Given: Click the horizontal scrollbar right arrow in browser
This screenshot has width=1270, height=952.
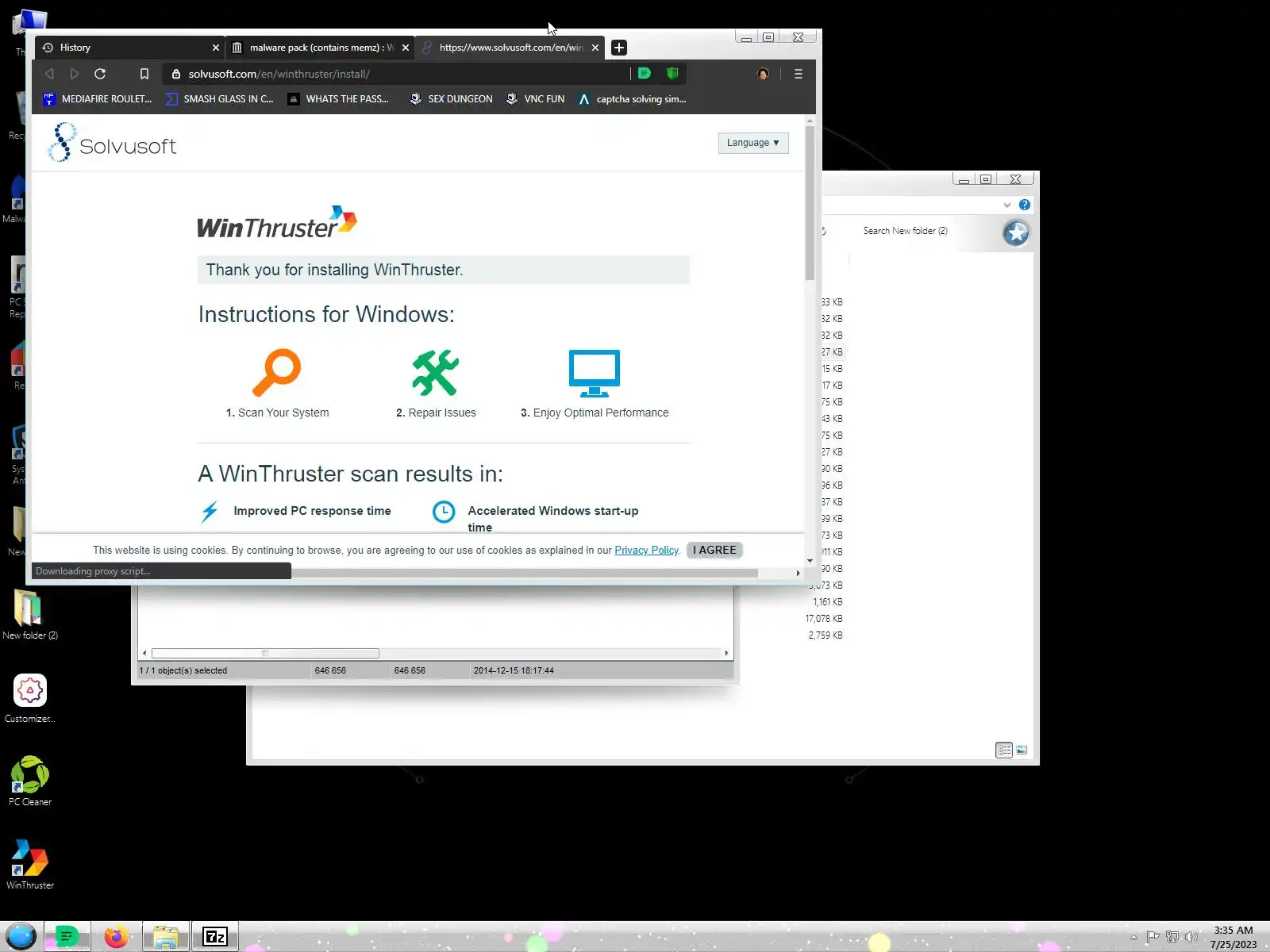Looking at the screenshot, I should (x=798, y=573).
